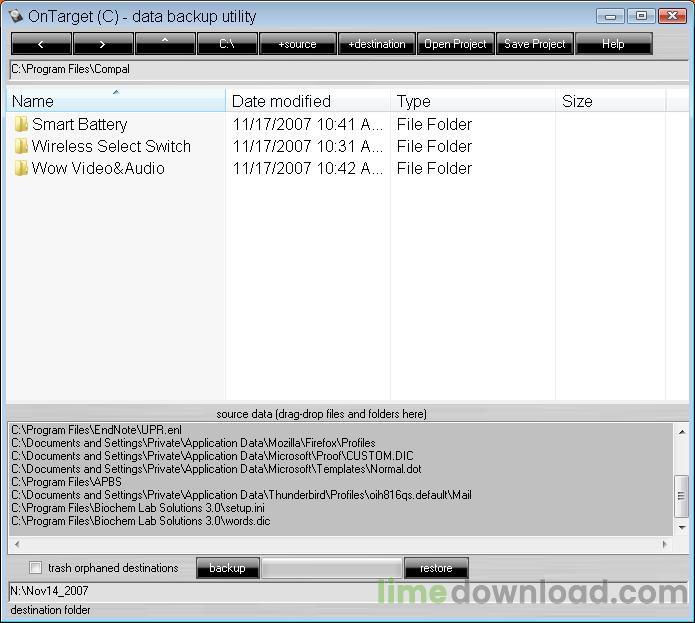Select the Wow Video&Audio folder name
The width and height of the screenshot is (695, 623).
(x=98, y=168)
